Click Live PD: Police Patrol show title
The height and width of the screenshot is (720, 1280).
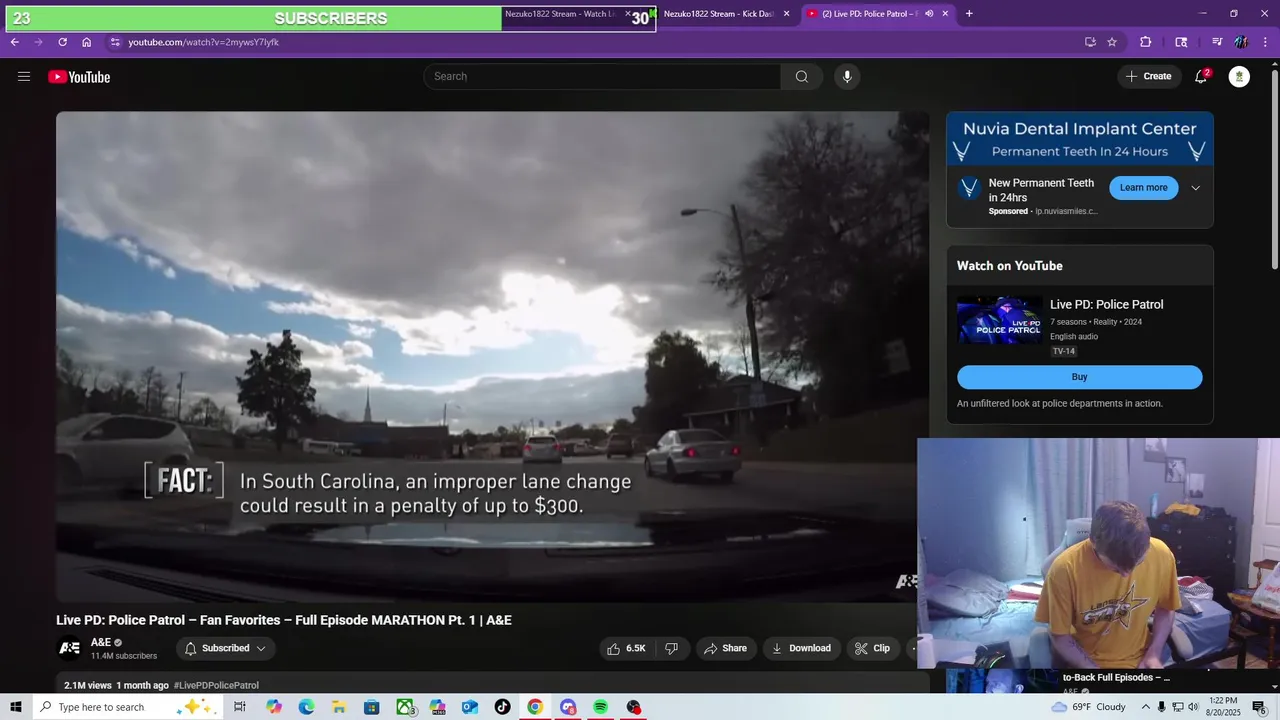[1106, 304]
